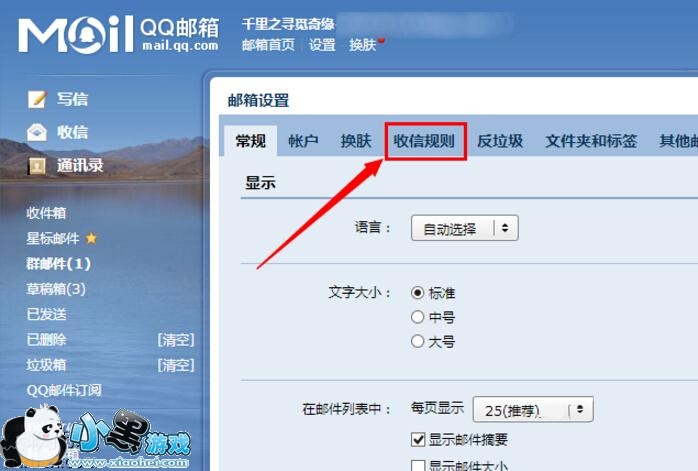Empty trash via 清空 next to 已删除
The image size is (698, 471).
(x=176, y=340)
